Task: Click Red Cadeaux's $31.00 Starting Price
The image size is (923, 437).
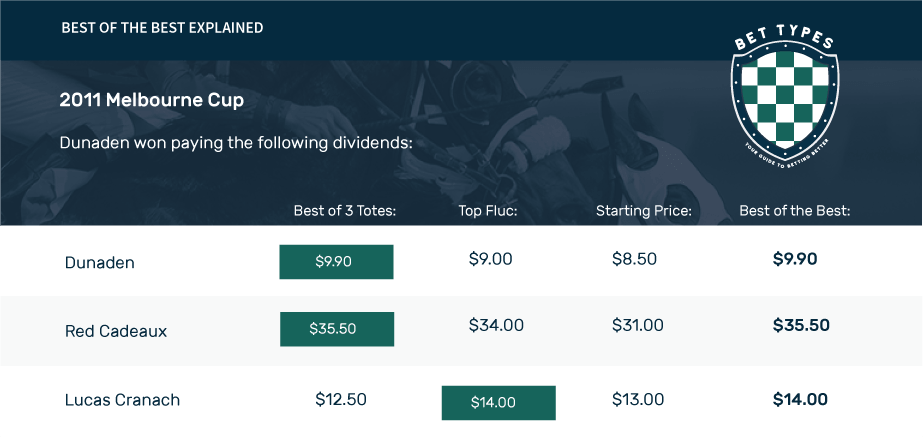Action: pyautogui.click(x=638, y=325)
